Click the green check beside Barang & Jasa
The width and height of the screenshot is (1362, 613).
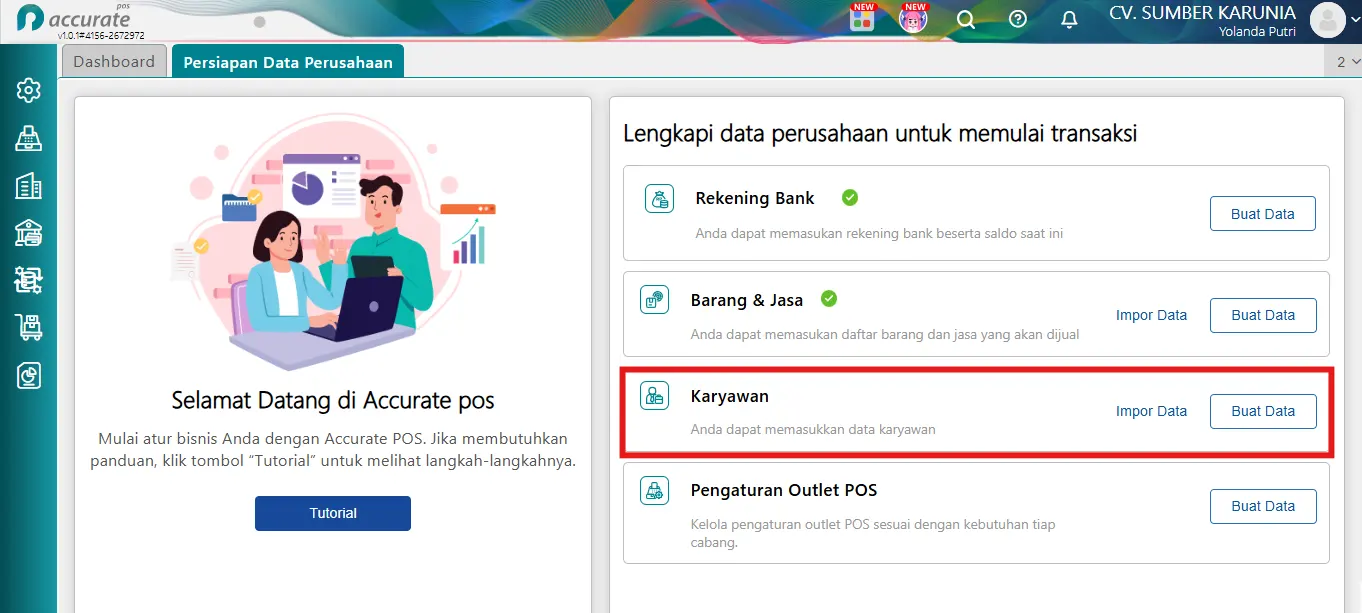829,298
